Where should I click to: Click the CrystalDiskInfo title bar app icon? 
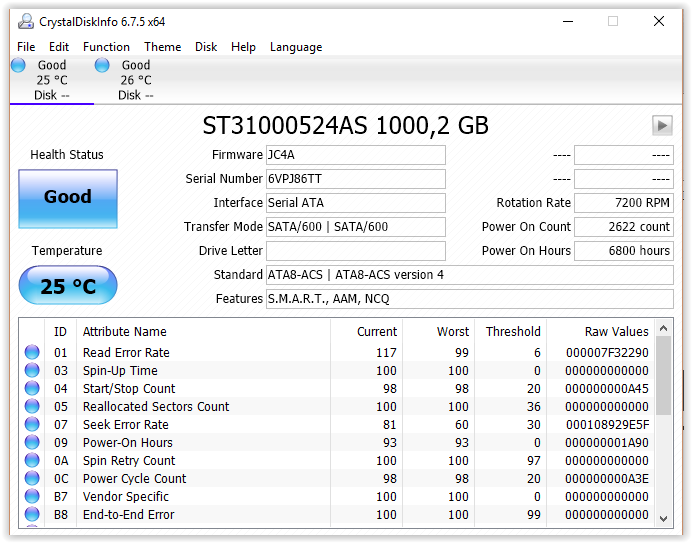pyautogui.click(x=26, y=21)
